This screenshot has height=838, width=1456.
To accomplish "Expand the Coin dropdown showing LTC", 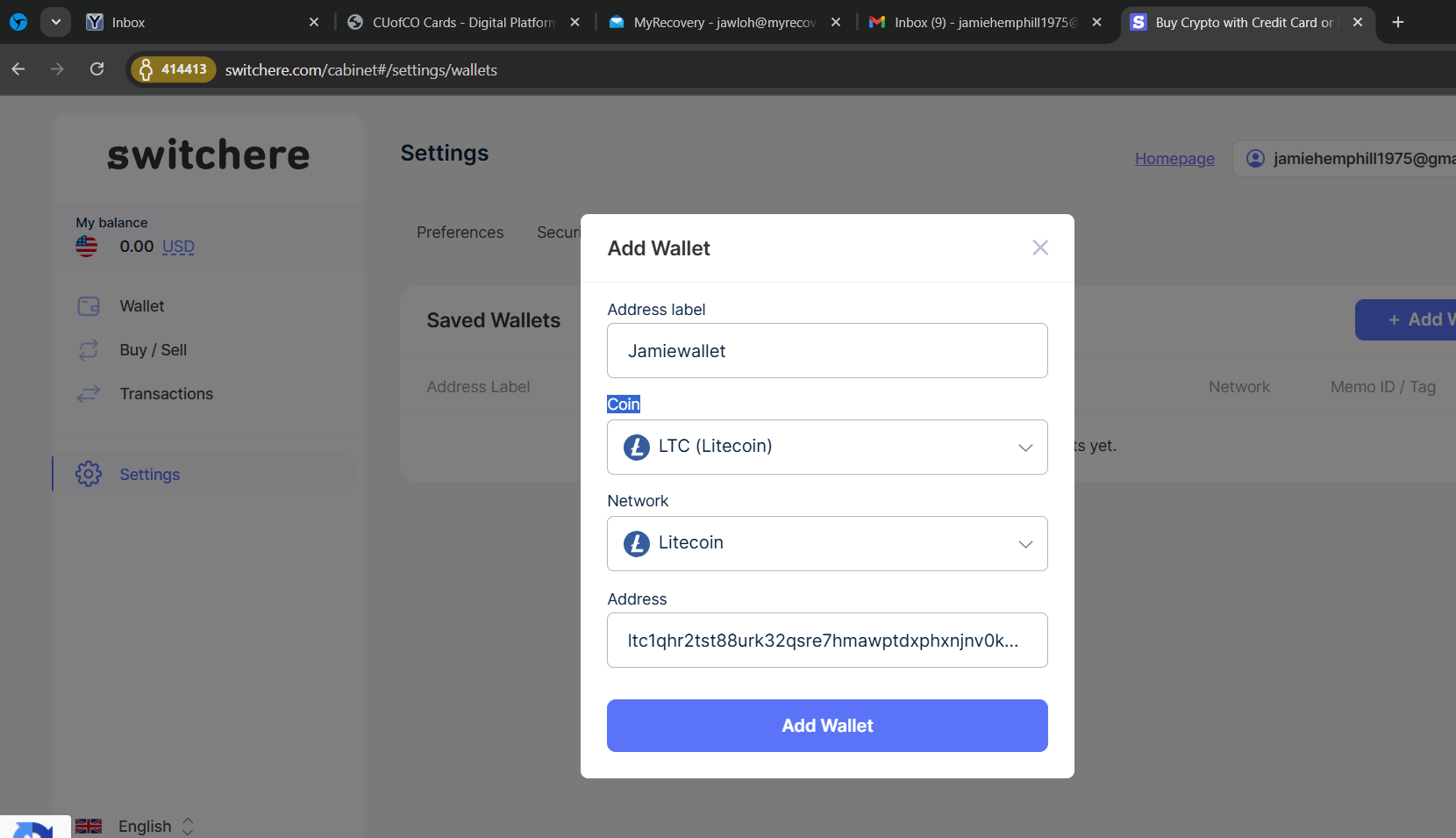I will pyautogui.click(x=827, y=448).
